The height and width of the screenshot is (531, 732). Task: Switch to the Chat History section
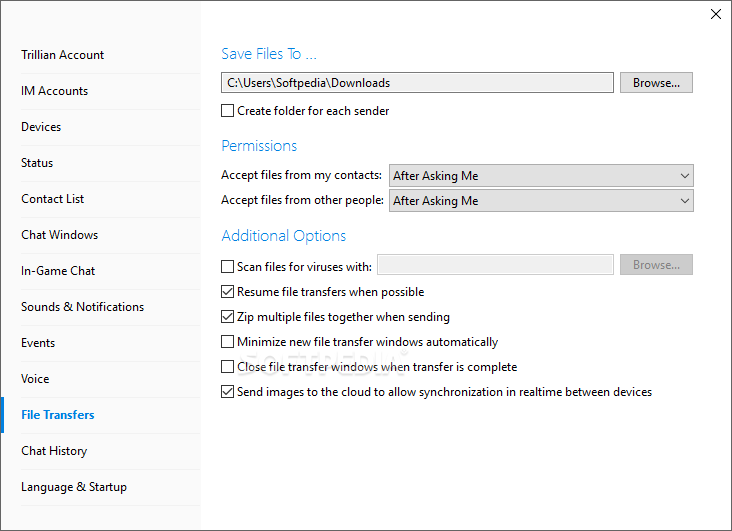[x=54, y=451]
